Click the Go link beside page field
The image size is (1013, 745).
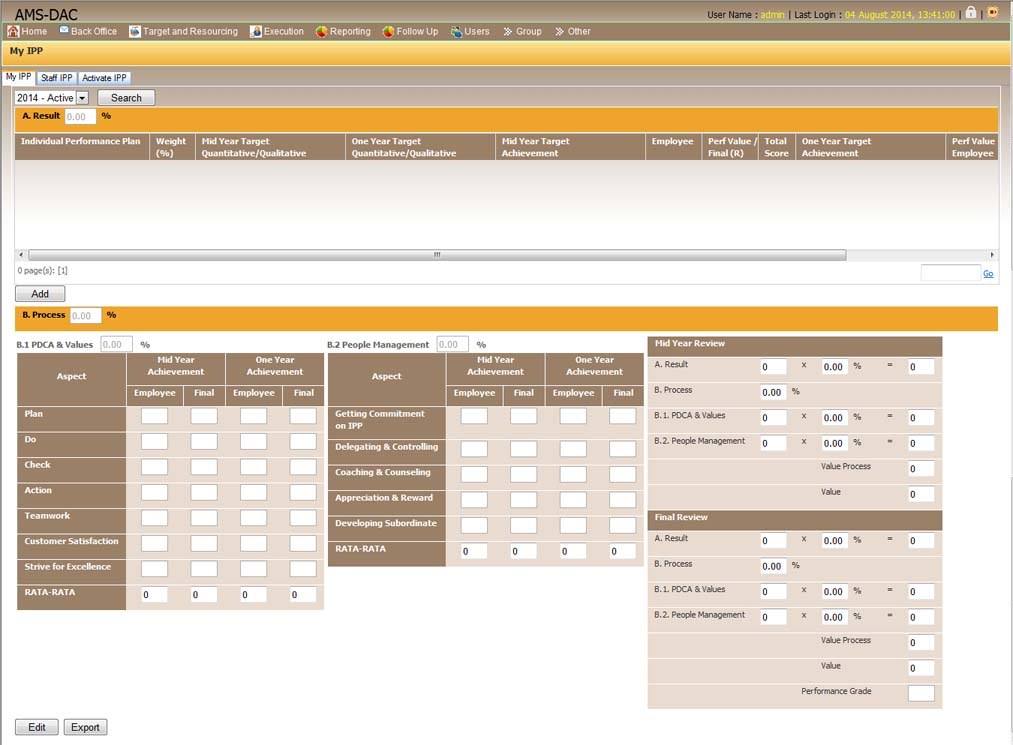pos(988,273)
